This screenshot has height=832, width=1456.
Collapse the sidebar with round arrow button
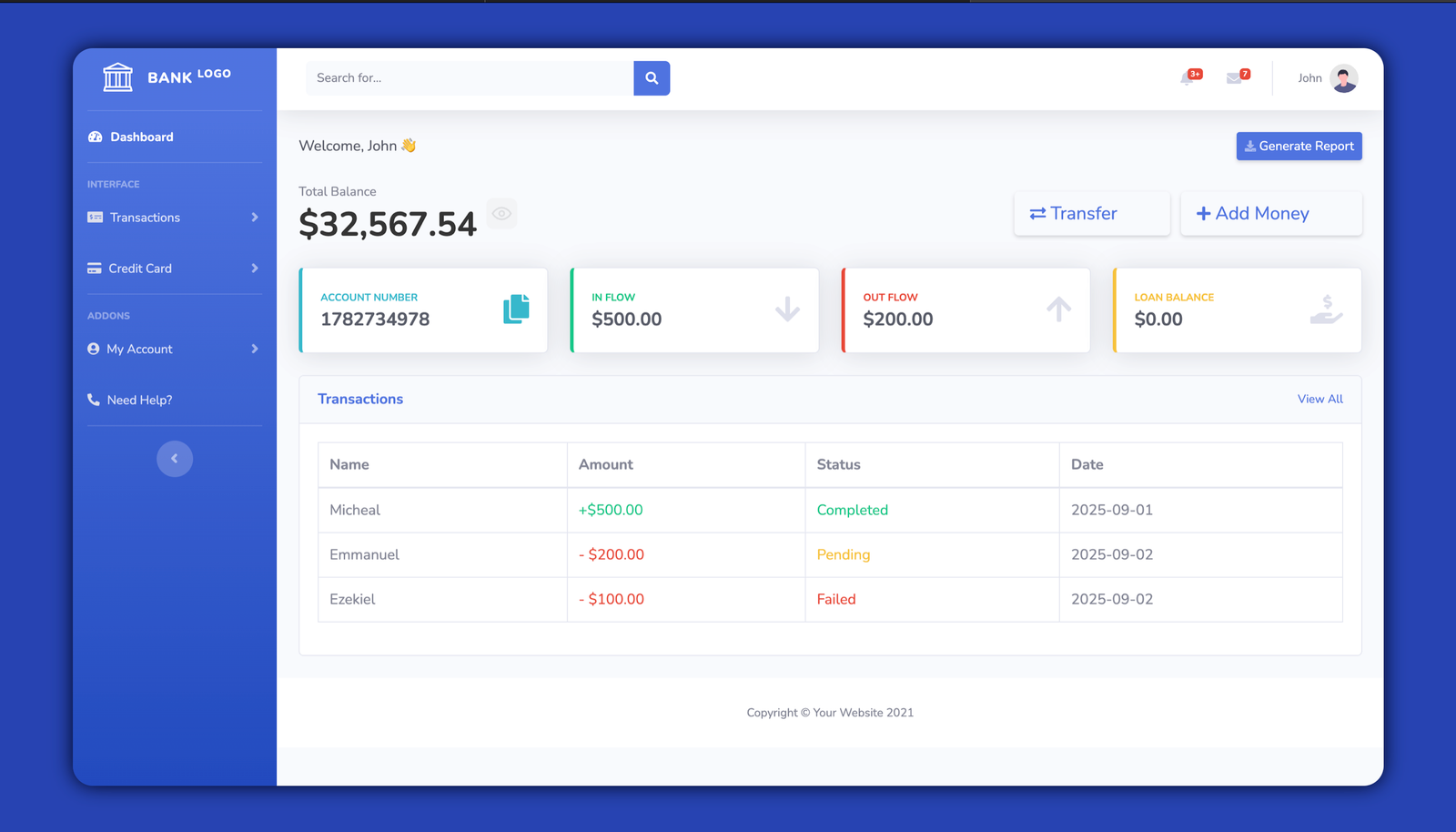click(x=175, y=459)
